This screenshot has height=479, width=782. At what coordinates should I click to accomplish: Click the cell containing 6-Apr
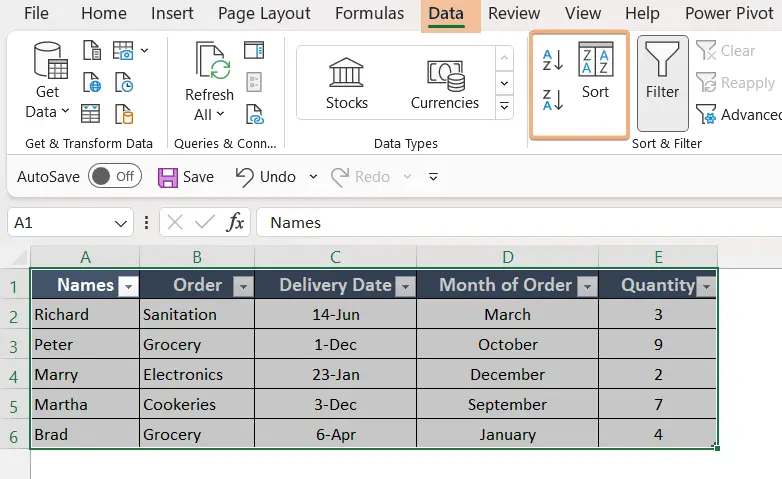click(336, 434)
